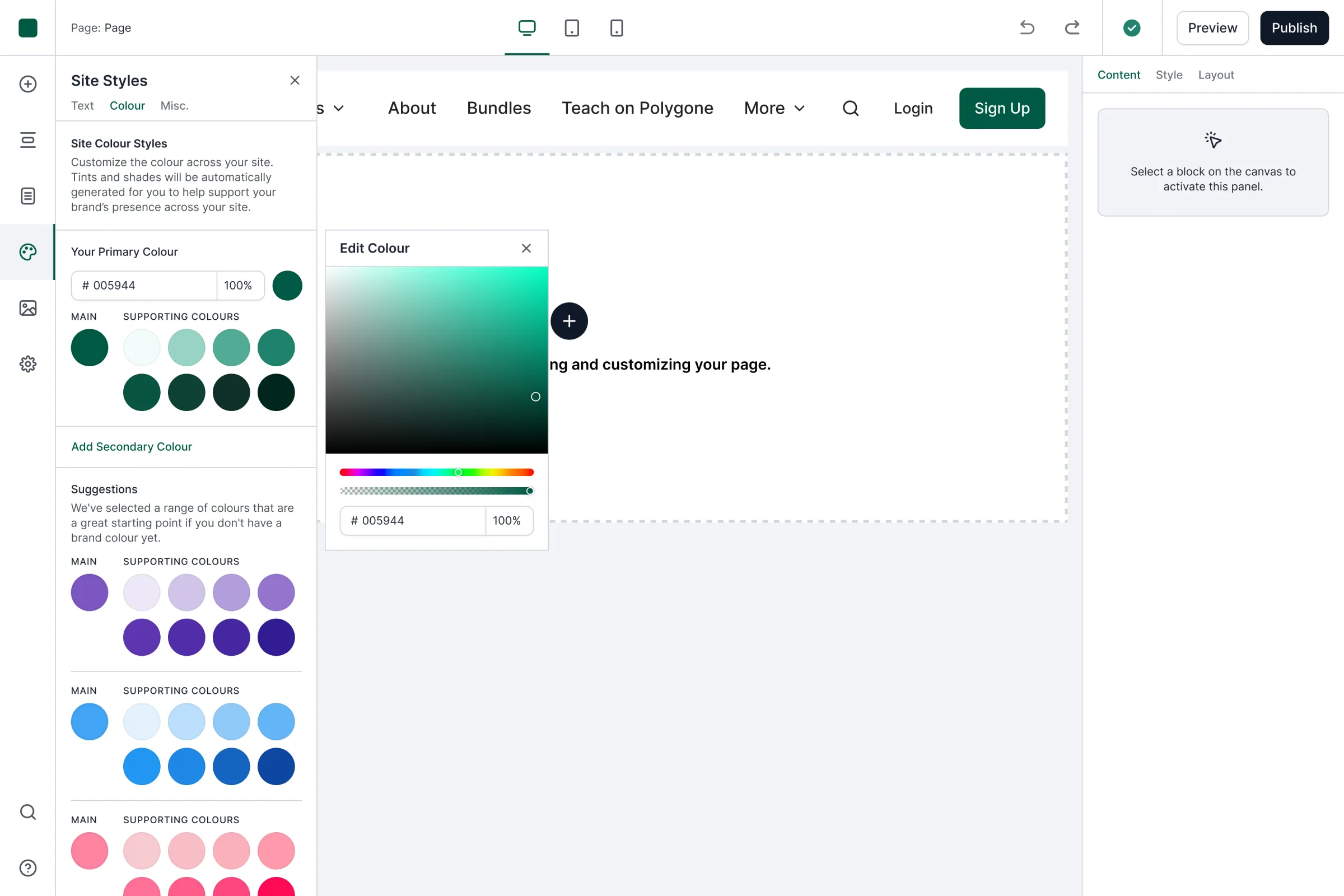Click the Edit Colour hex input field
1344x896 pixels.
413,521
